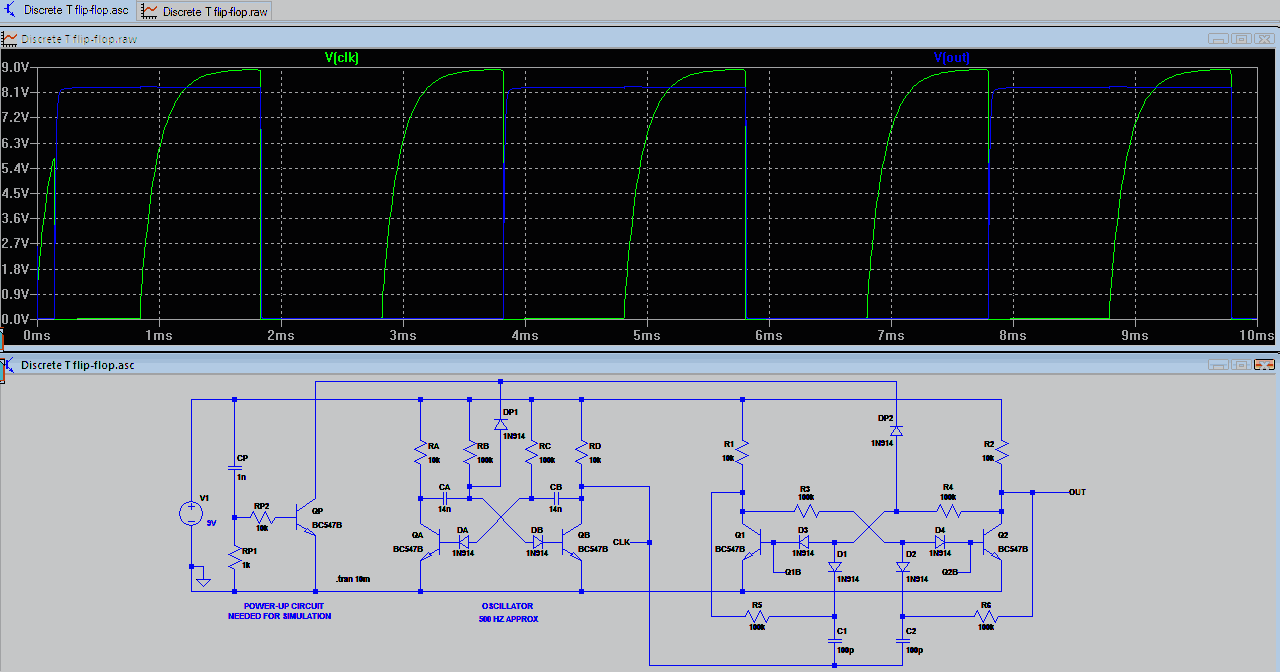
Task: Click the .tran 10m simulation directive
Action: click(353, 579)
